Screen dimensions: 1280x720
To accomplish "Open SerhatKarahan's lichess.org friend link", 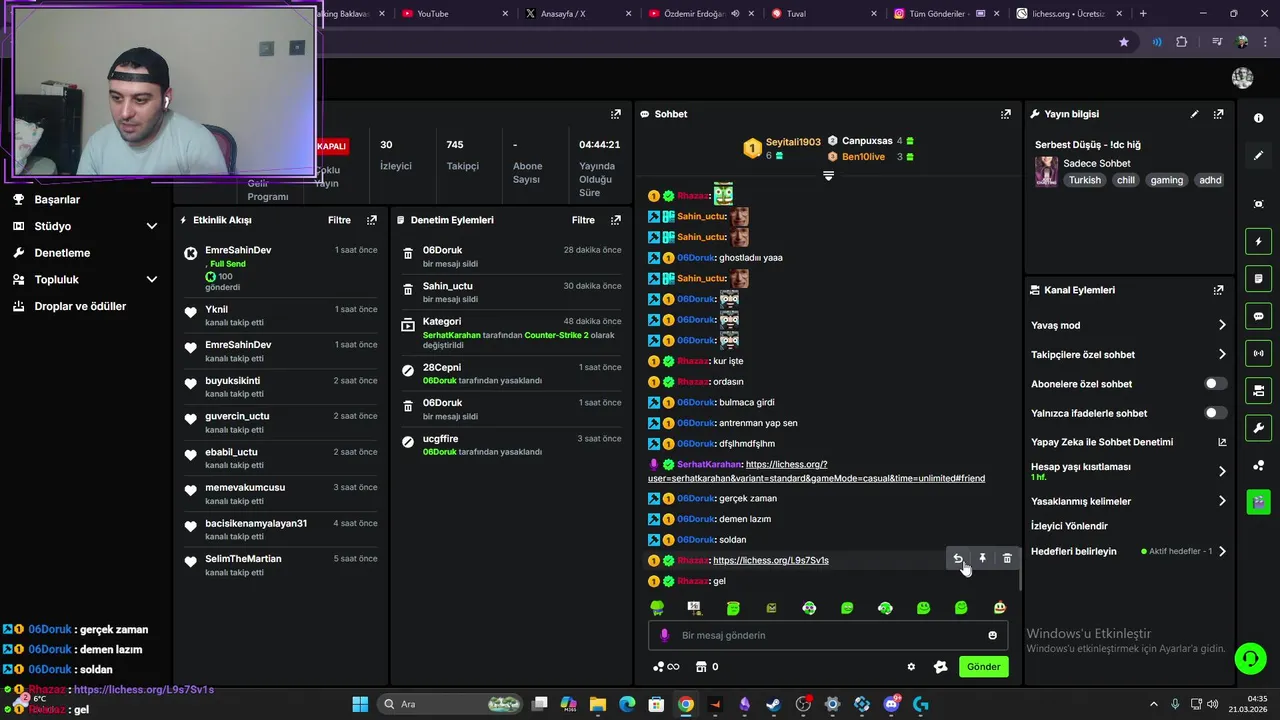I will pos(816,471).
